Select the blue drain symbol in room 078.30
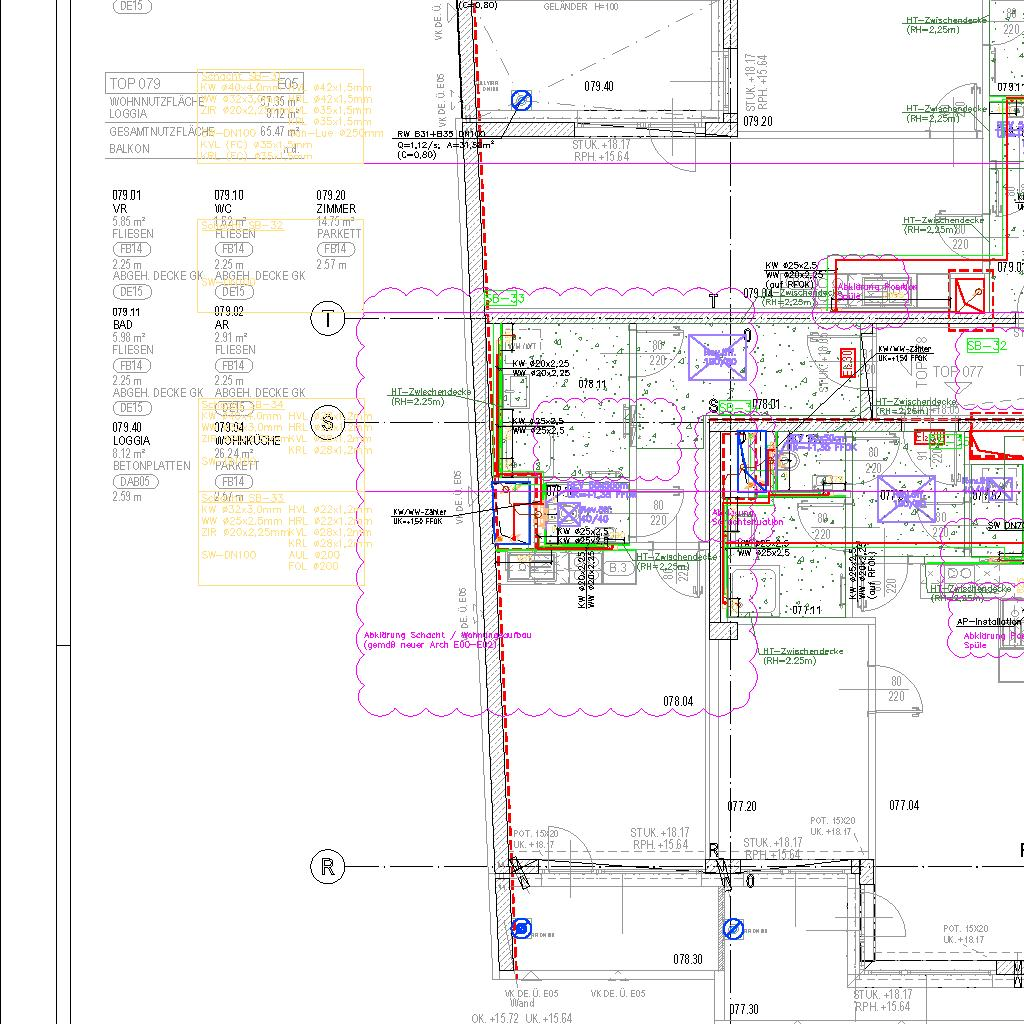This screenshot has width=1024, height=1024. (521, 929)
